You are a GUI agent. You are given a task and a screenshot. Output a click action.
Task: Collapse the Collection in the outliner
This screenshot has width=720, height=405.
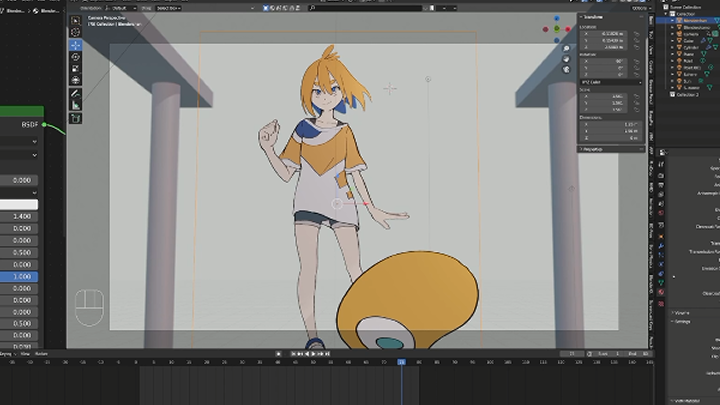[x=666, y=14]
